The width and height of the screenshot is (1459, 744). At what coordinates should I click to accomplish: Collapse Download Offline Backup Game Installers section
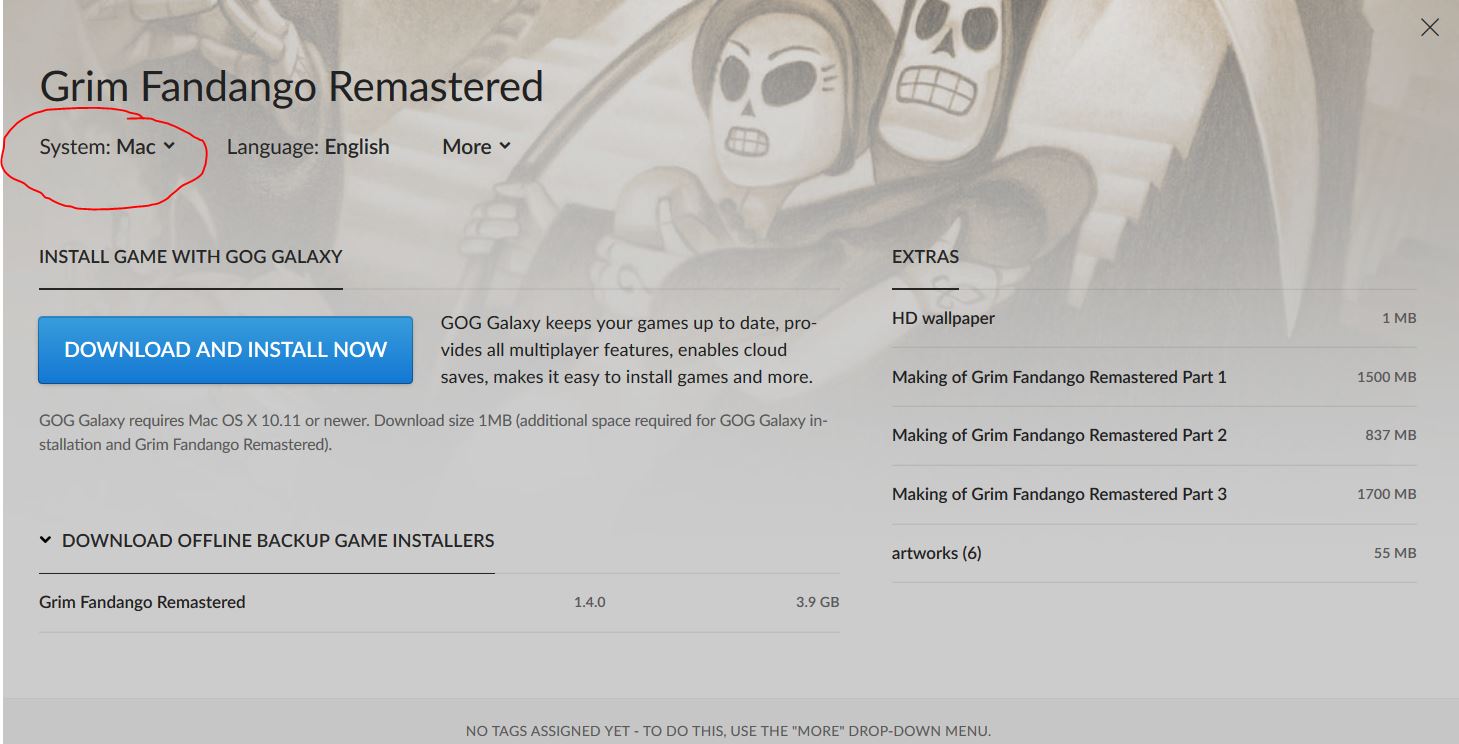[267, 541]
